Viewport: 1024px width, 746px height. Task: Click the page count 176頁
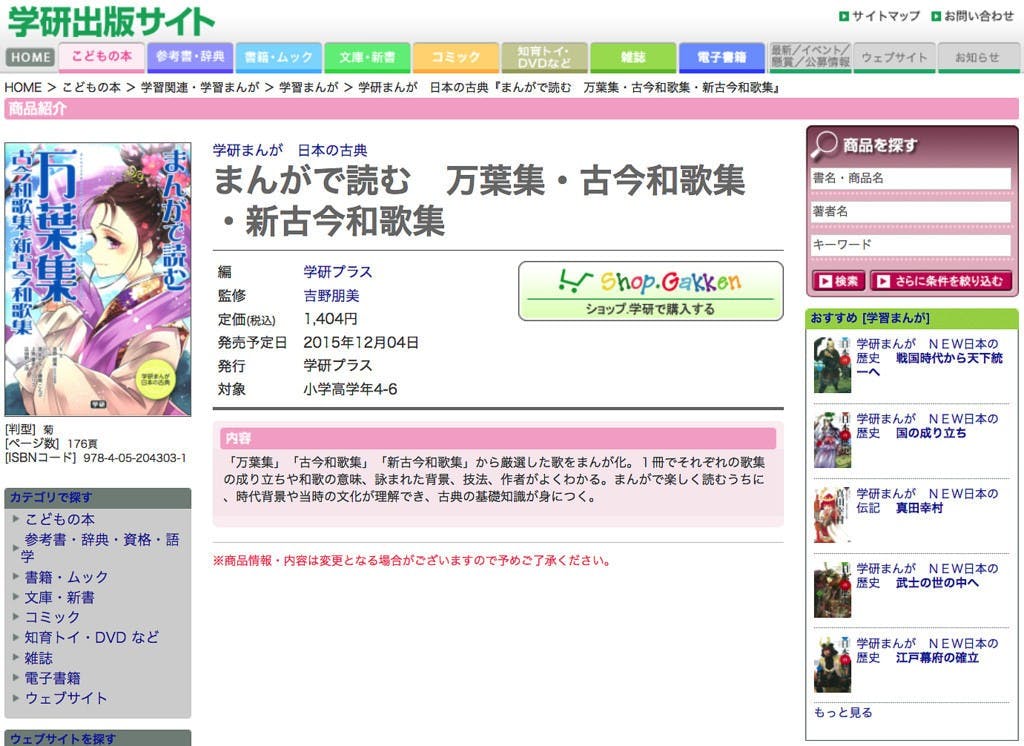coord(82,444)
